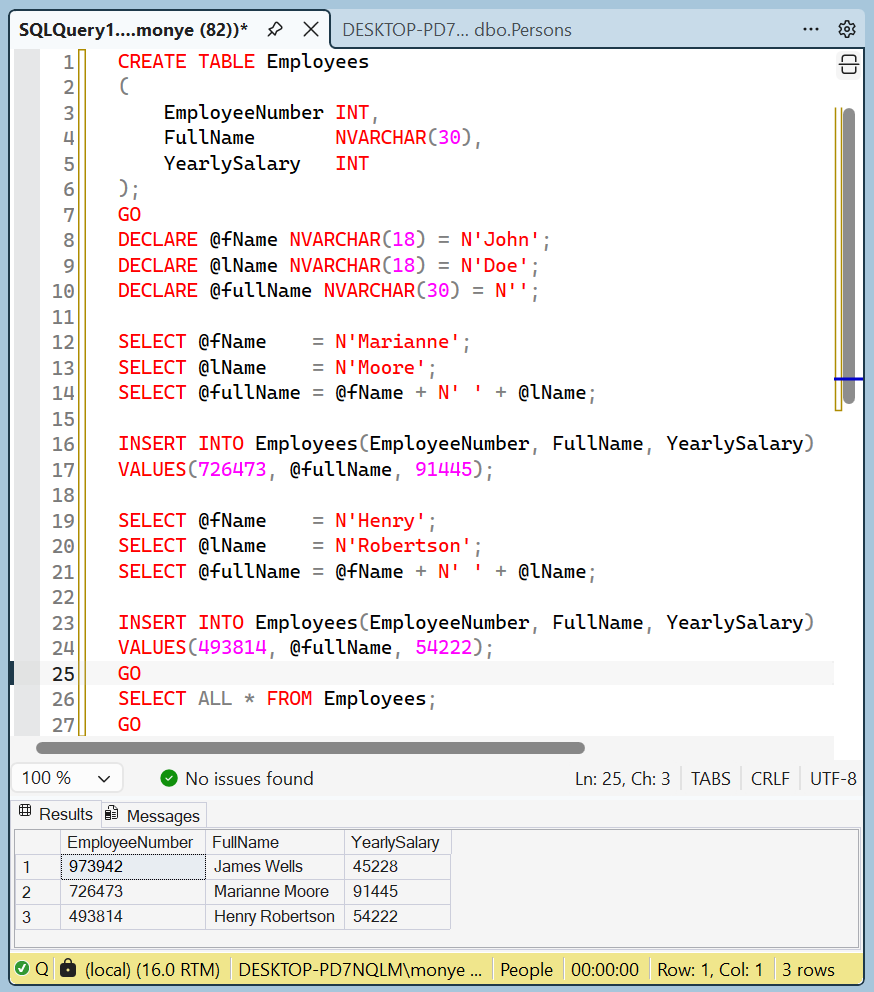This screenshot has width=874, height=992.
Task: Click the People database status
Action: 526,969
